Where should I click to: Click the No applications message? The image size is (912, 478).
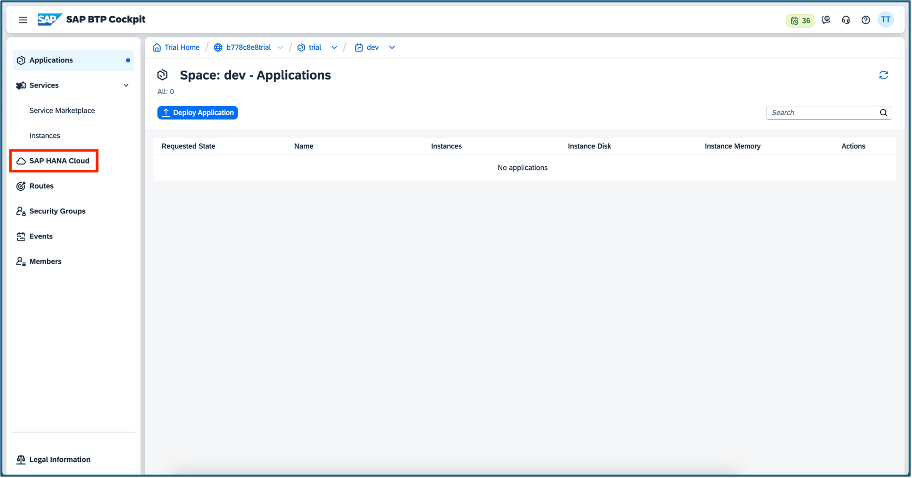522,167
